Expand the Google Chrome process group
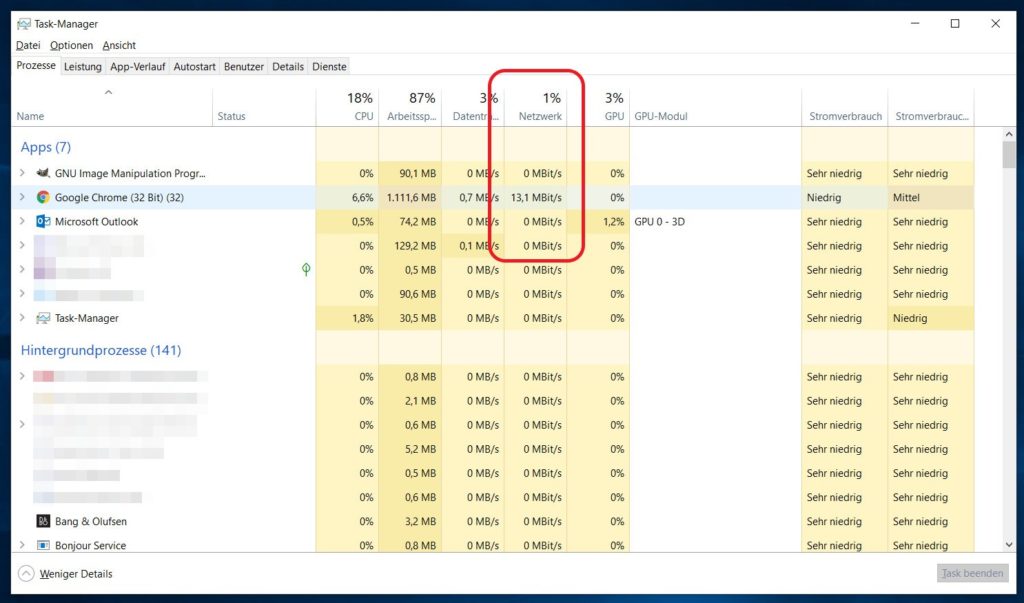1024x603 pixels. (22, 197)
